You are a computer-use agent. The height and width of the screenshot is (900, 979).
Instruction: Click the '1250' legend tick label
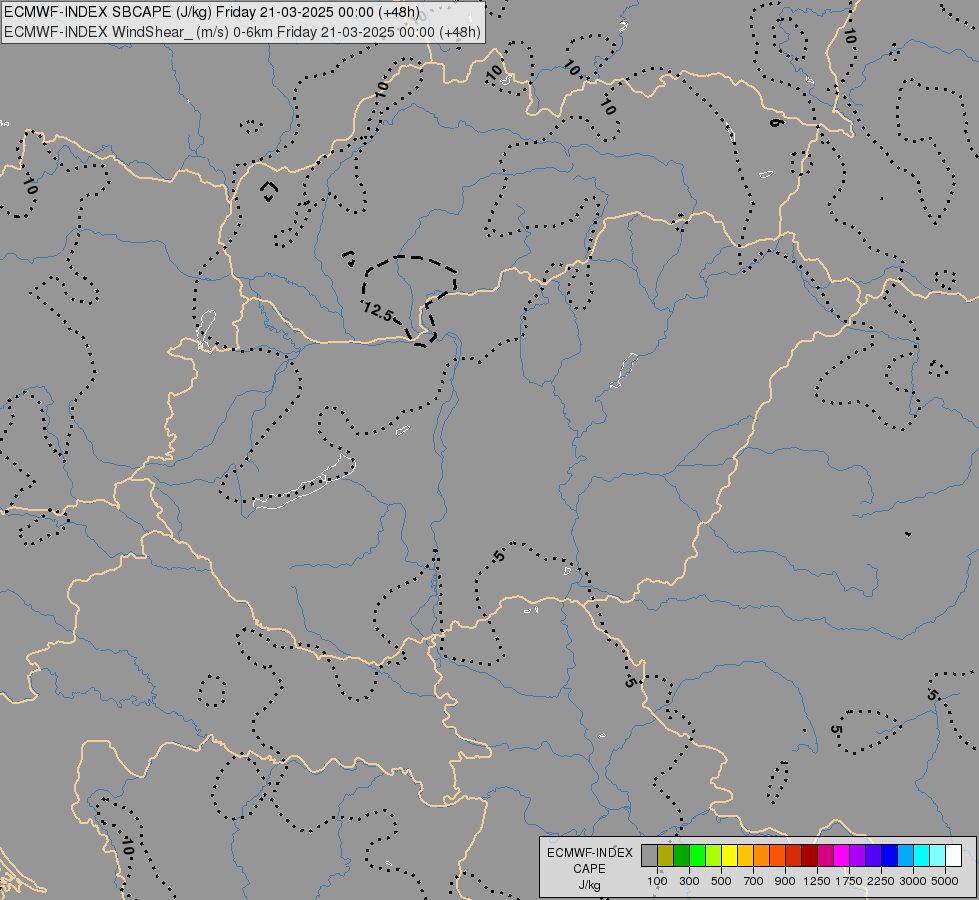pyautogui.click(x=817, y=881)
